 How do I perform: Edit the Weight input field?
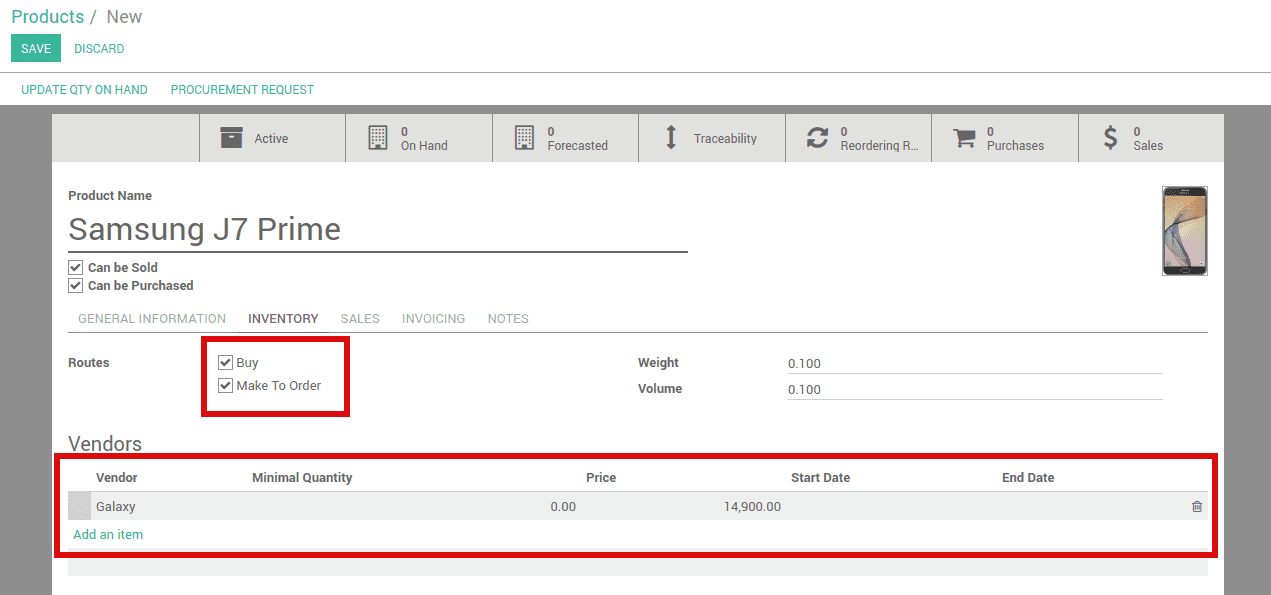pyautogui.click(x=975, y=364)
